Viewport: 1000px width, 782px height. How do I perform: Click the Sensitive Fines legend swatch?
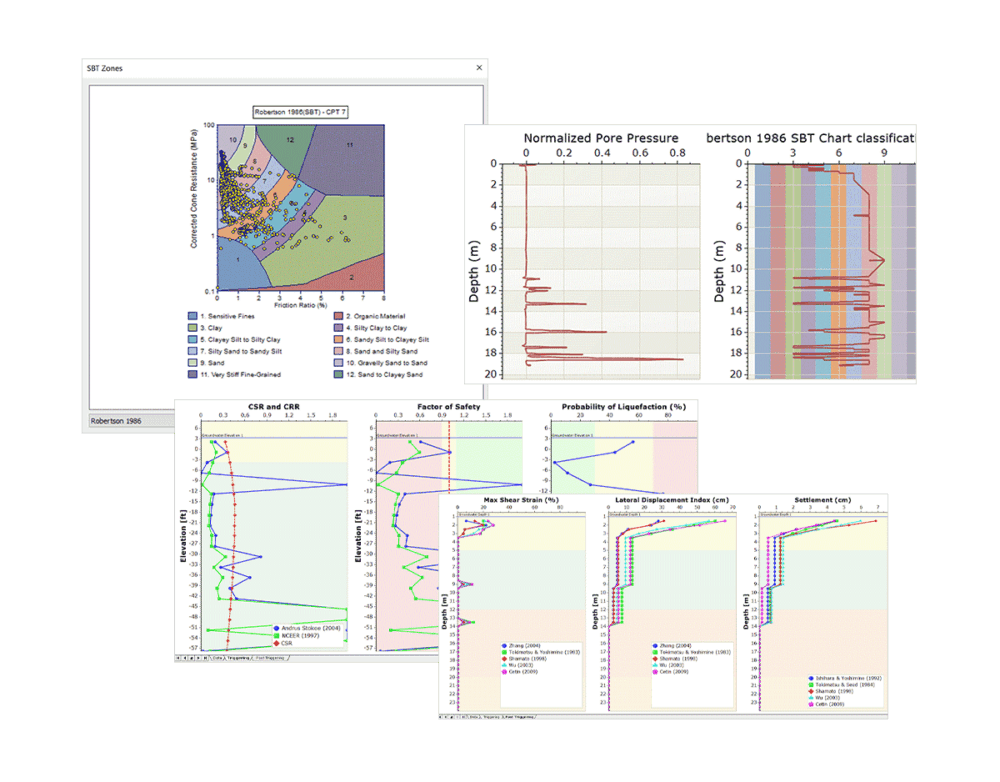coord(192,315)
